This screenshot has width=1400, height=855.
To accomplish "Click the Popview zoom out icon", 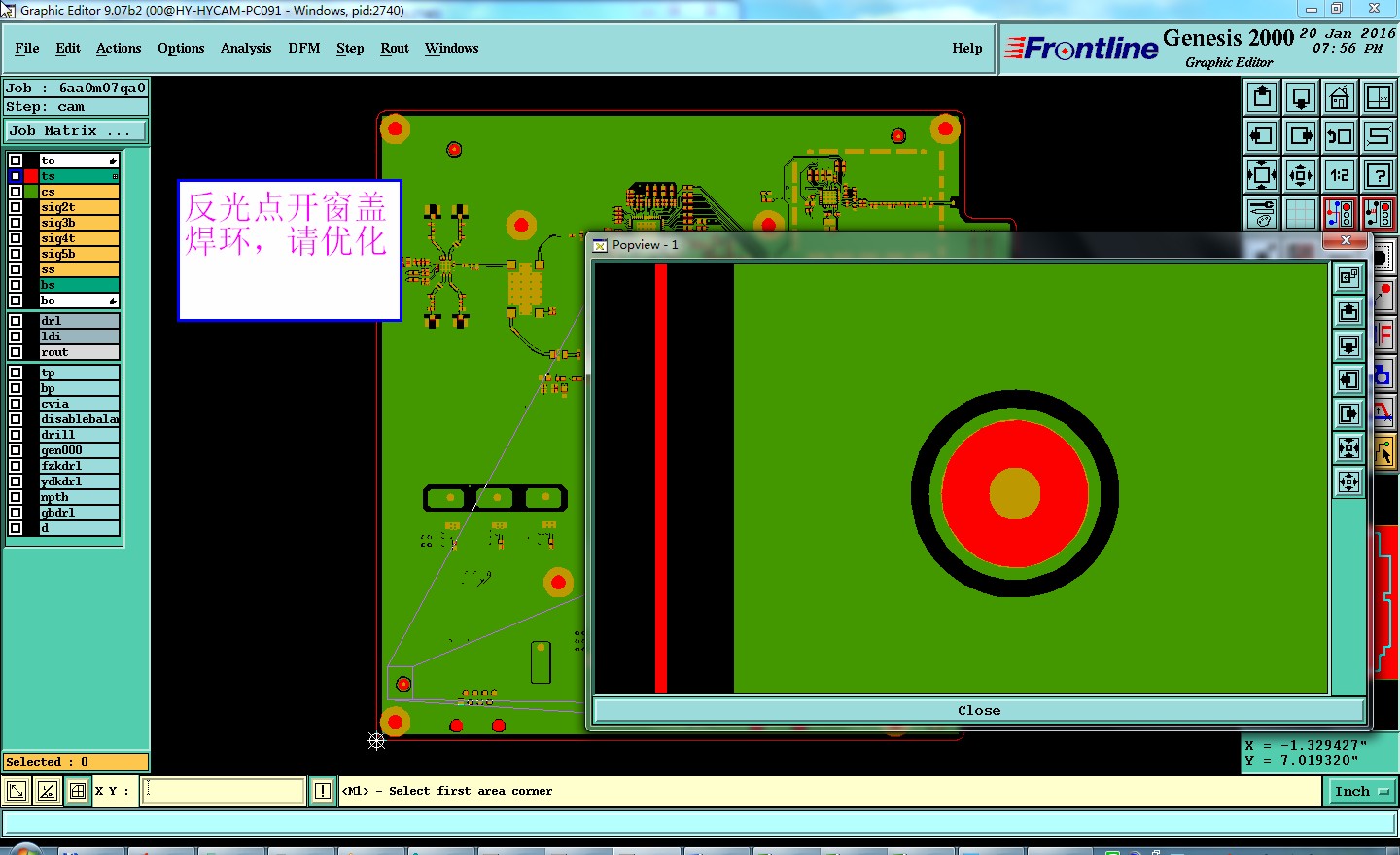I will [1348, 482].
